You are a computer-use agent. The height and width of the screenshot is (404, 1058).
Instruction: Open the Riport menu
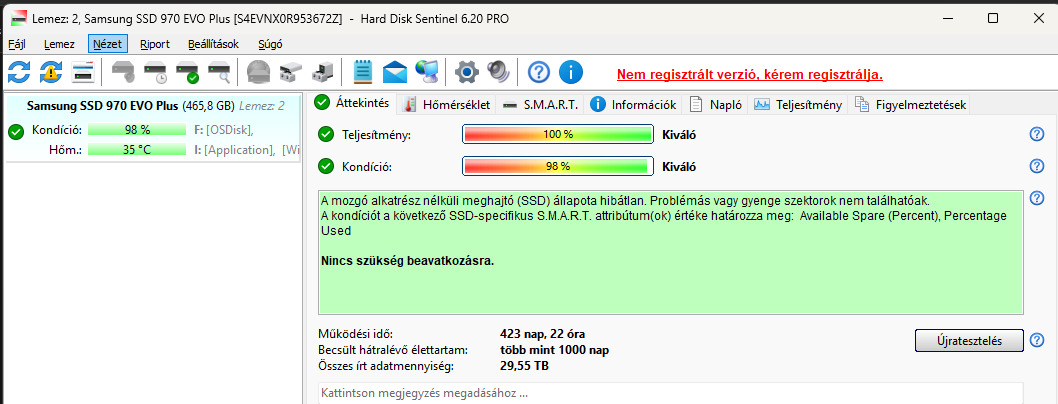point(155,45)
